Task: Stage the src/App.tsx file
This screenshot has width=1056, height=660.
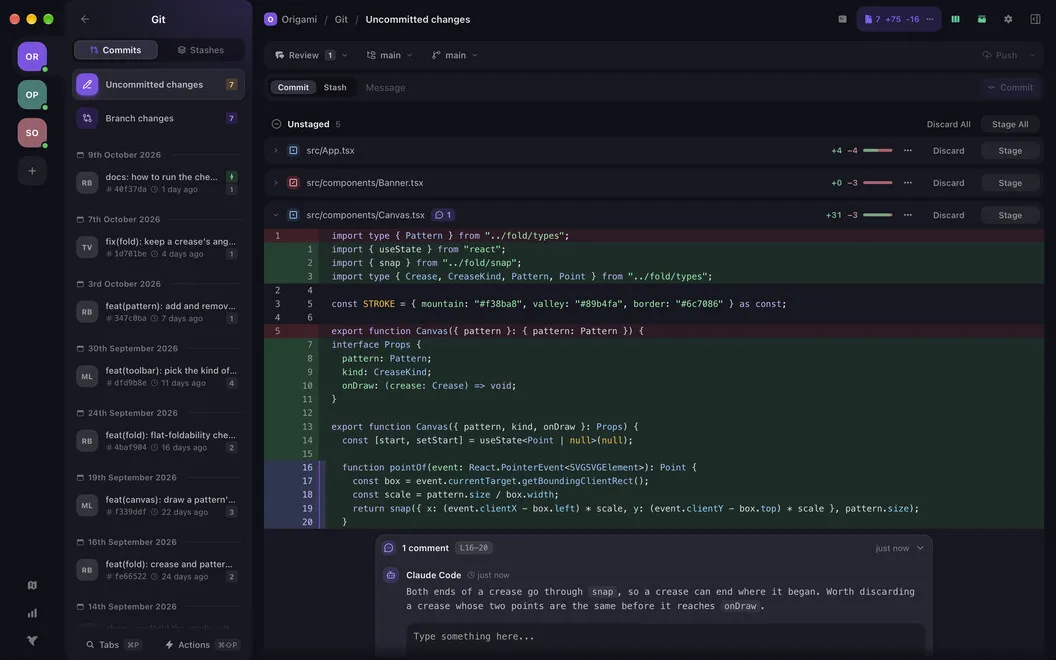Action: [x=1010, y=150]
